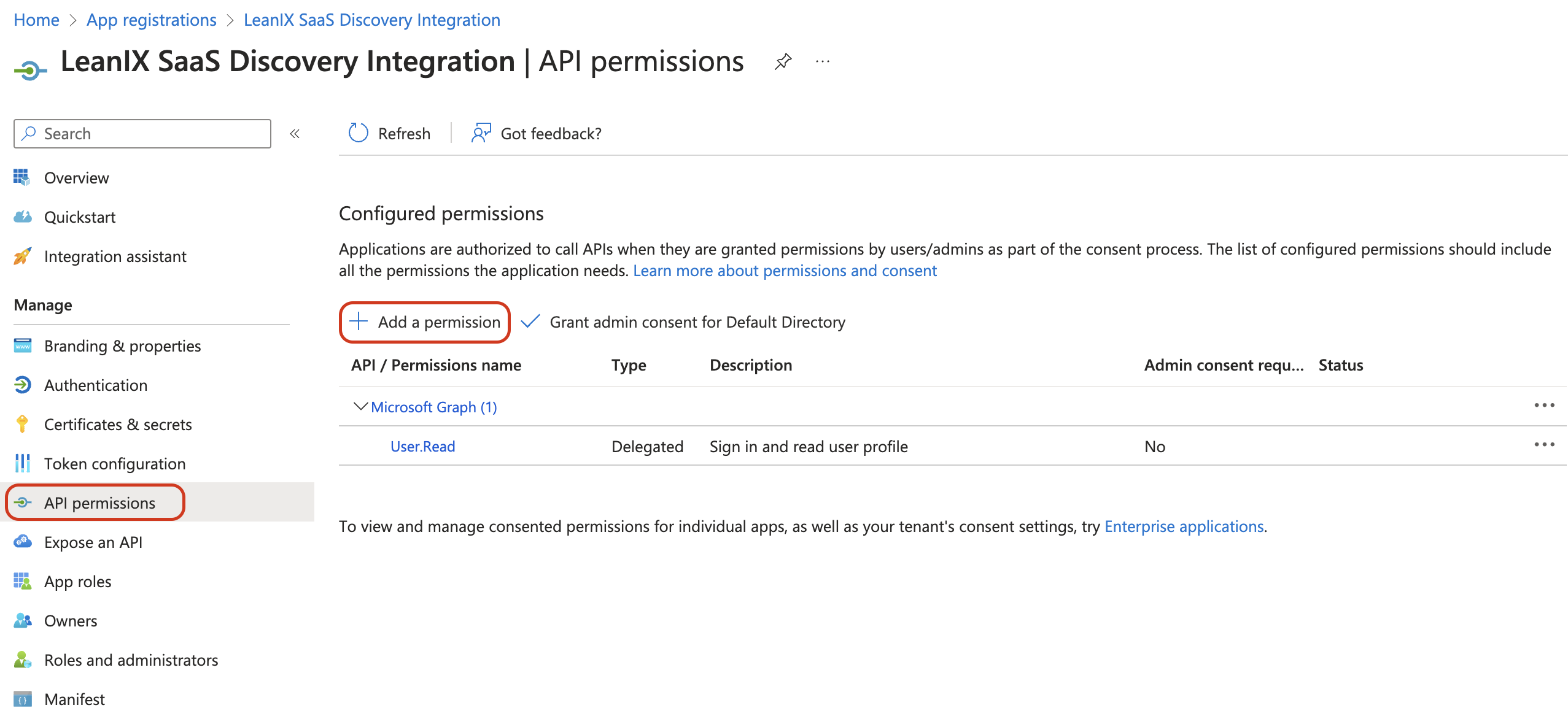Click the app logo next to page title
1568x724 pixels.
pyautogui.click(x=30, y=71)
